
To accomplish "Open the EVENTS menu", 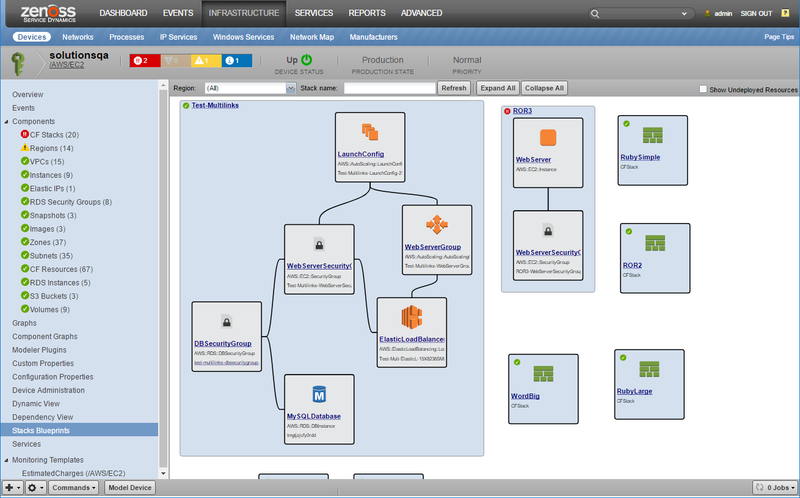I will (178, 13).
